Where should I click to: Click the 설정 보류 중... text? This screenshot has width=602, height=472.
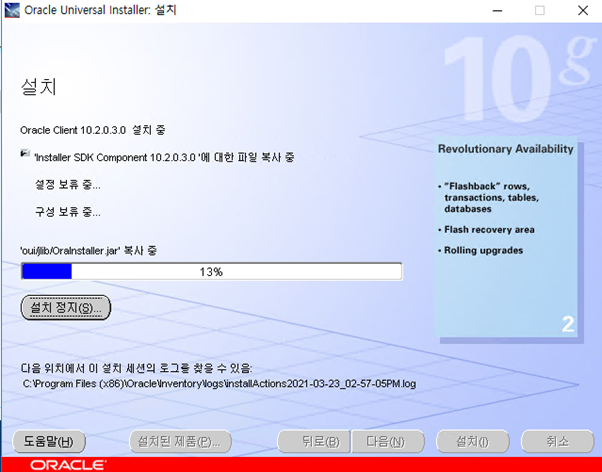click(x=68, y=185)
